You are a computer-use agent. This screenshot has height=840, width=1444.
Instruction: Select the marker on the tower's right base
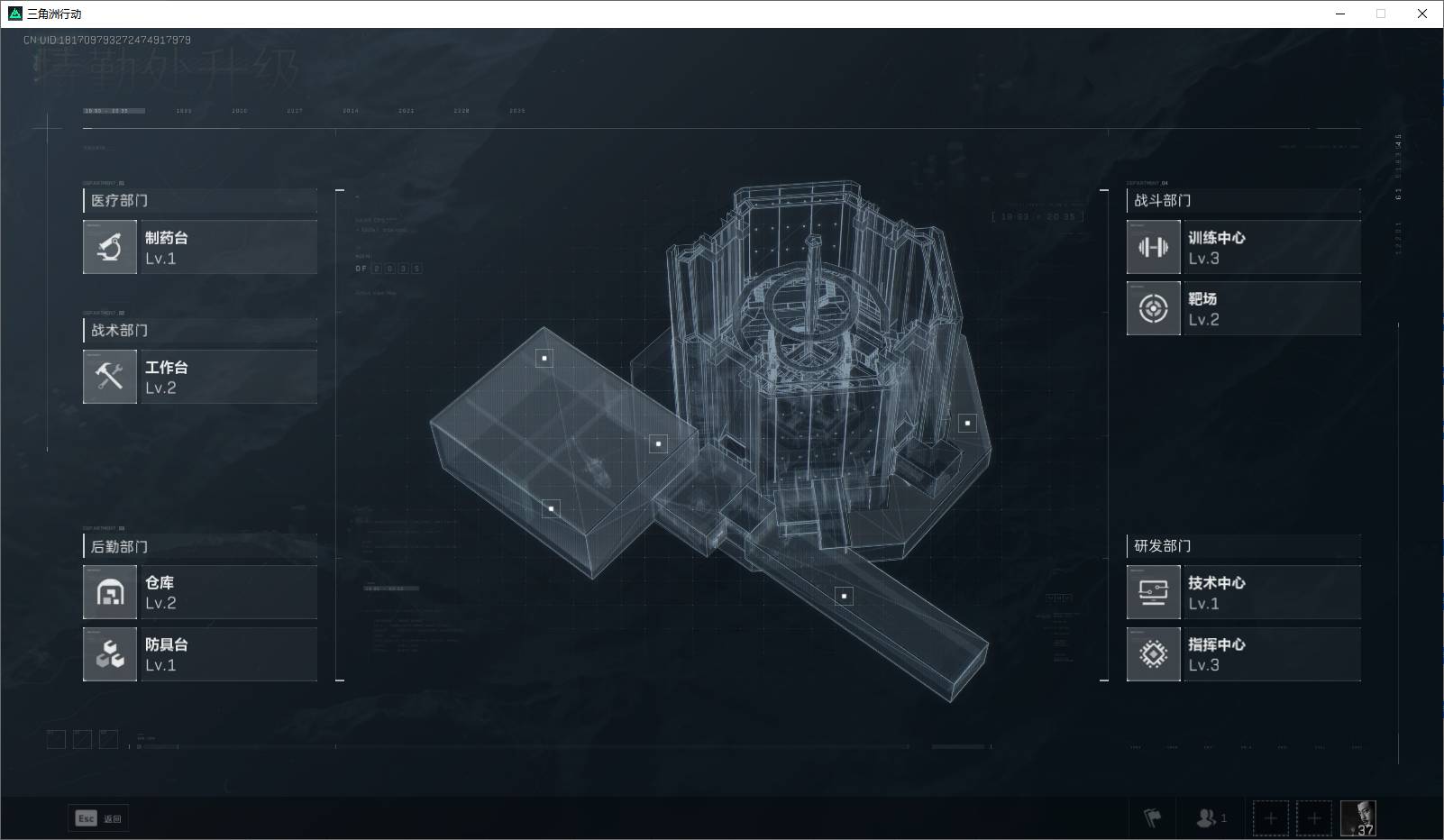(967, 423)
